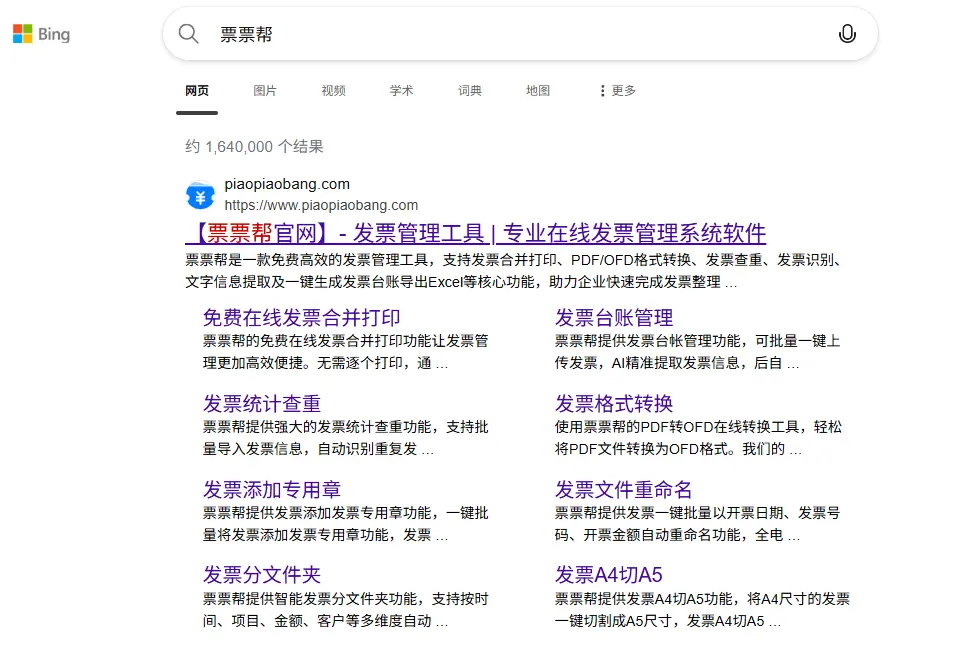Open the 学术 tab

pyautogui.click(x=401, y=91)
